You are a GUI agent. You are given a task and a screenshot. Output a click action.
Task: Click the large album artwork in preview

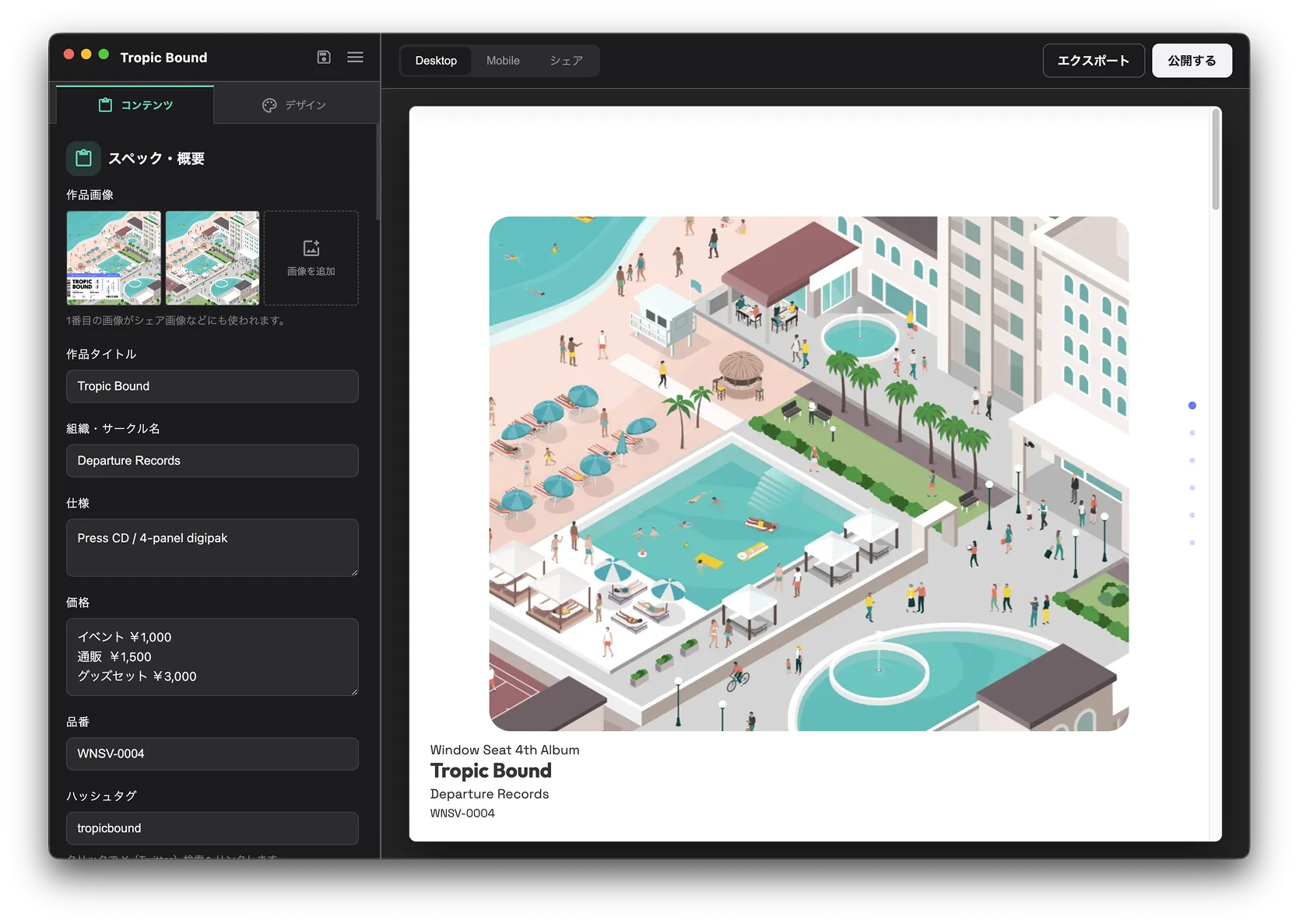(809, 473)
